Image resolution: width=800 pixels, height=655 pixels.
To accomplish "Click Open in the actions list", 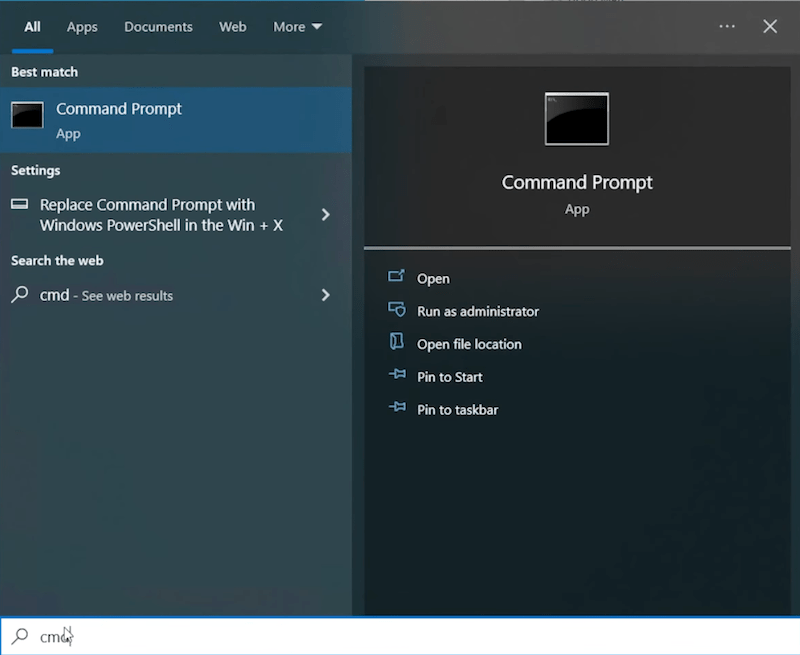I will (x=433, y=279).
